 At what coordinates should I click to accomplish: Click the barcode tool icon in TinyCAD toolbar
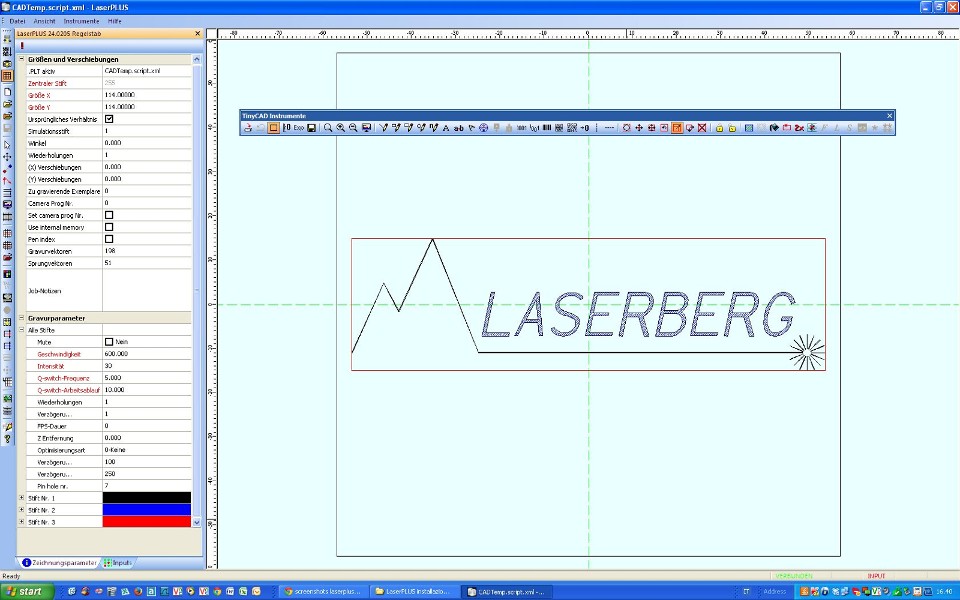(547, 128)
